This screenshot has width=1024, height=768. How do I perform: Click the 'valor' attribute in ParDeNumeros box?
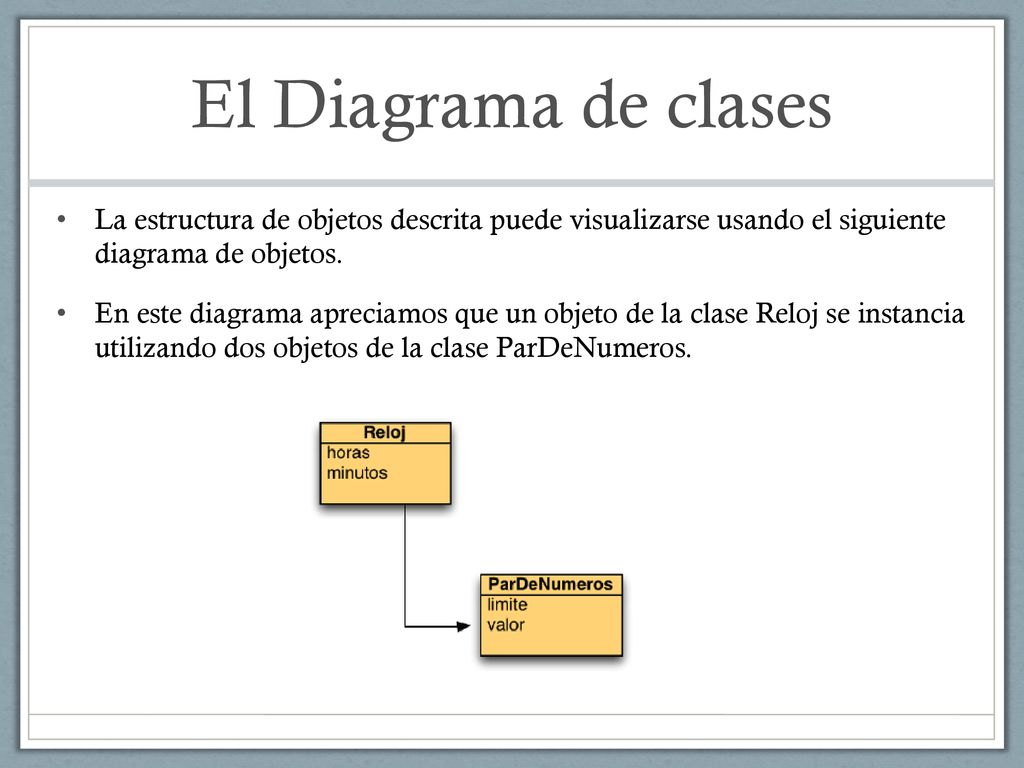(506, 625)
